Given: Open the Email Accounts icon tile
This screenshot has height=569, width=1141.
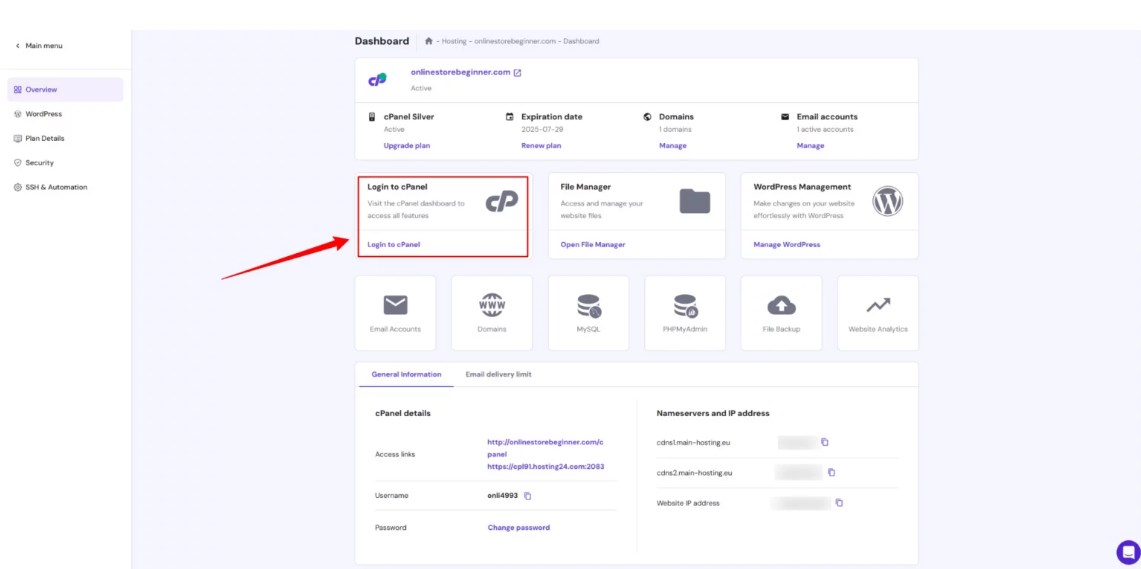Looking at the screenshot, I should pyautogui.click(x=395, y=312).
